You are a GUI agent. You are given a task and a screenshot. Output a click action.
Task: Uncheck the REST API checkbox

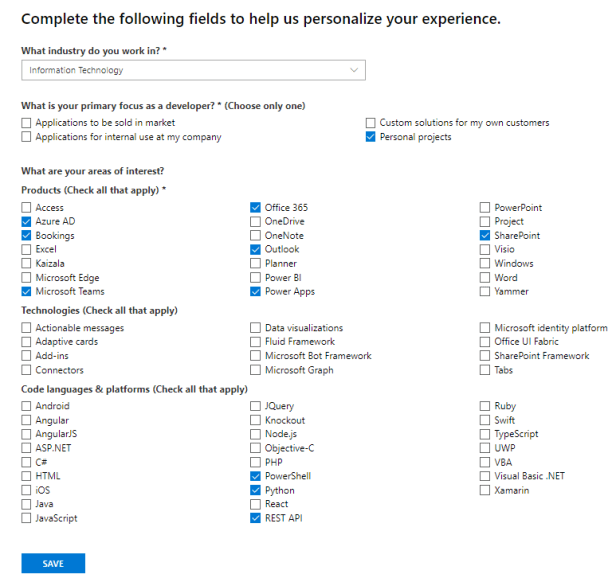pos(256,519)
